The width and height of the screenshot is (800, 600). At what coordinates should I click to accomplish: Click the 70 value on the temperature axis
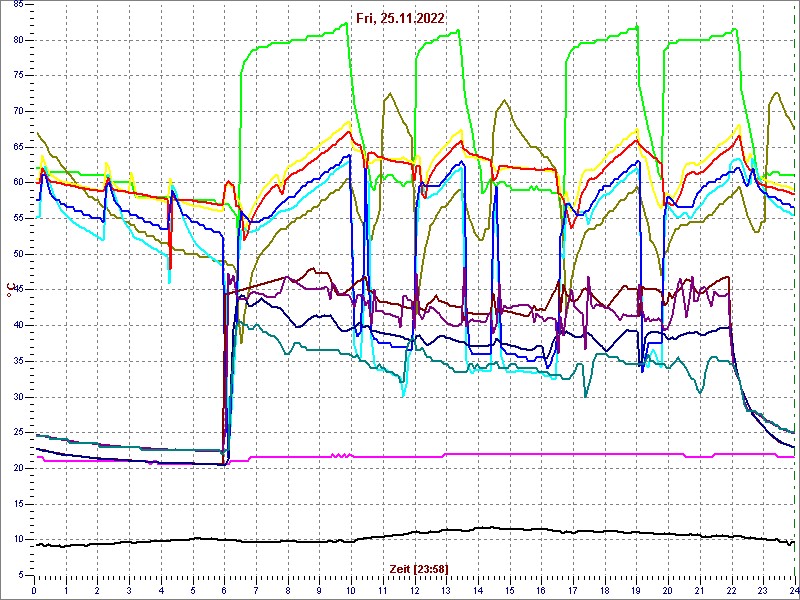point(17,111)
